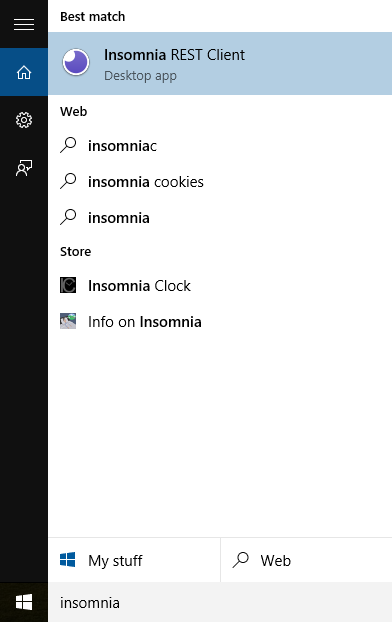Click the Feedback person icon

[24, 168]
